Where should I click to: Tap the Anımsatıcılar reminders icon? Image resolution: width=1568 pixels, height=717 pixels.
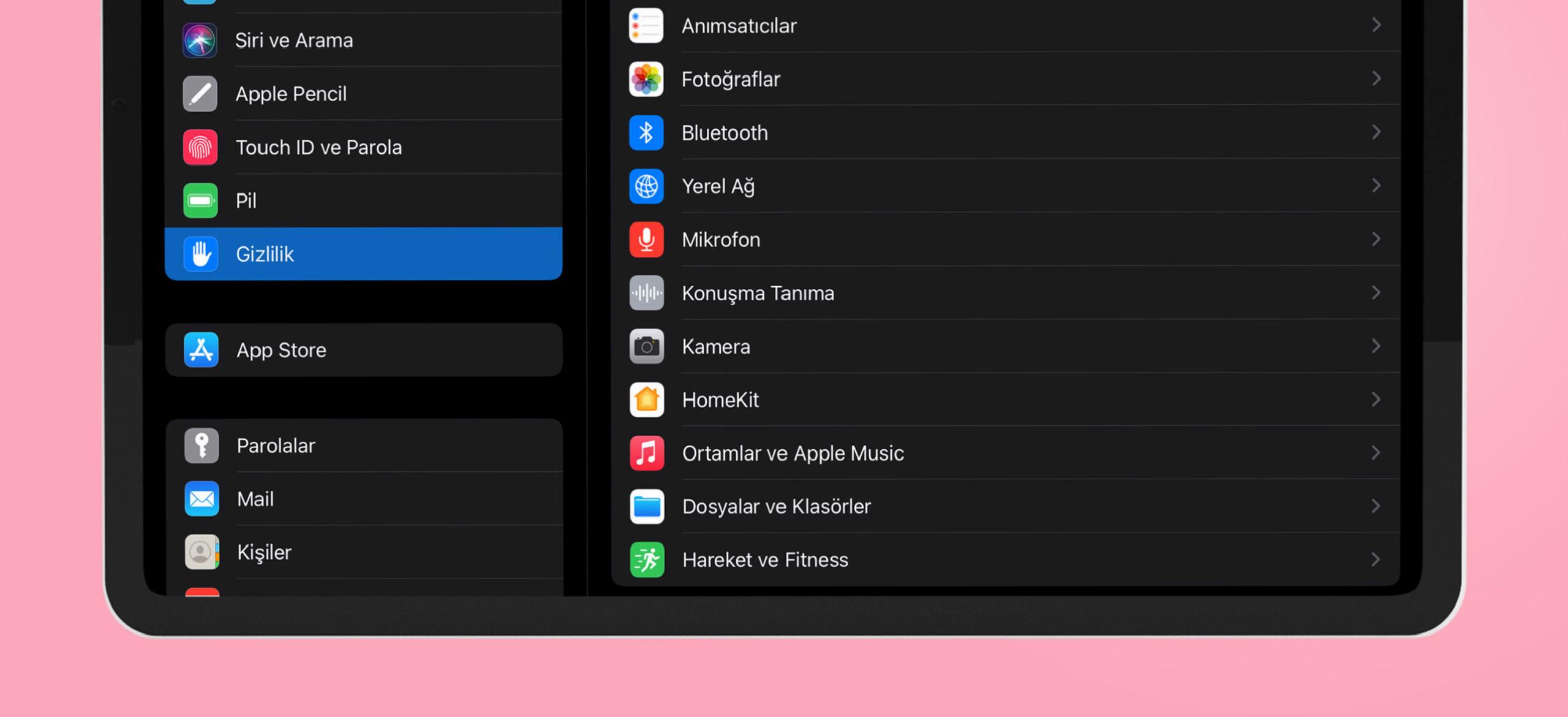point(646,26)
